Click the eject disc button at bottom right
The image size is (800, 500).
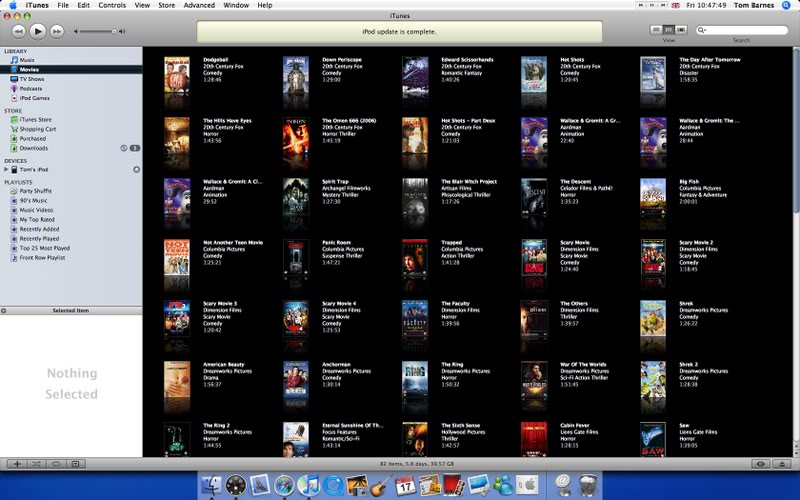pyautogui.click(x=782, y=464)
